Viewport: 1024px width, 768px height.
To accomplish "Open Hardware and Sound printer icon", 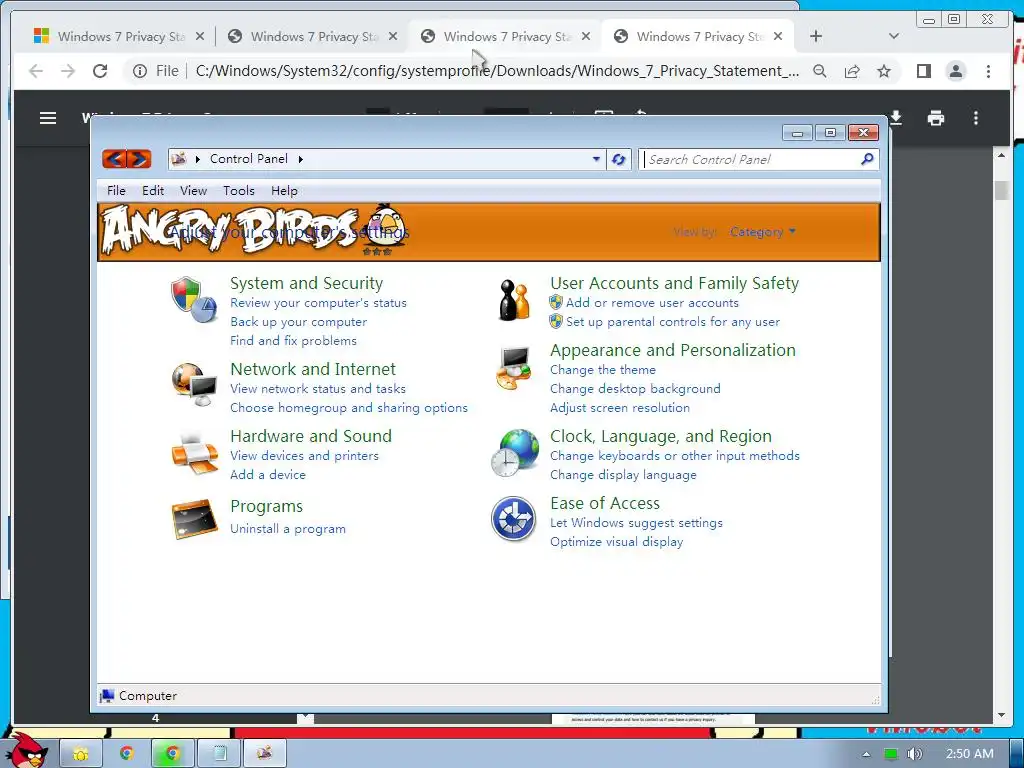I will coord(194,453).
